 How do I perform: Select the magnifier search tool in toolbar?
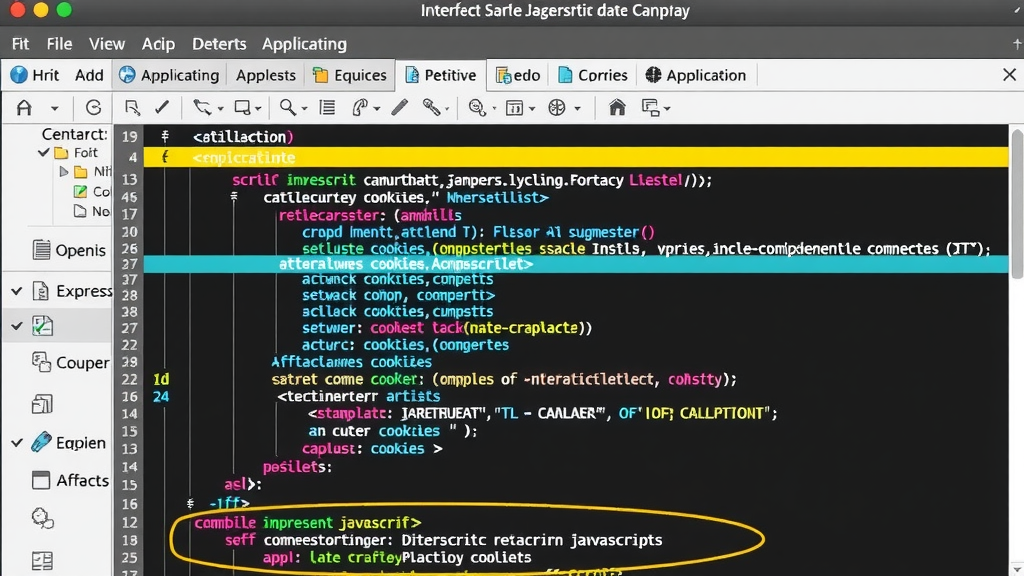[x=286, y=107]
